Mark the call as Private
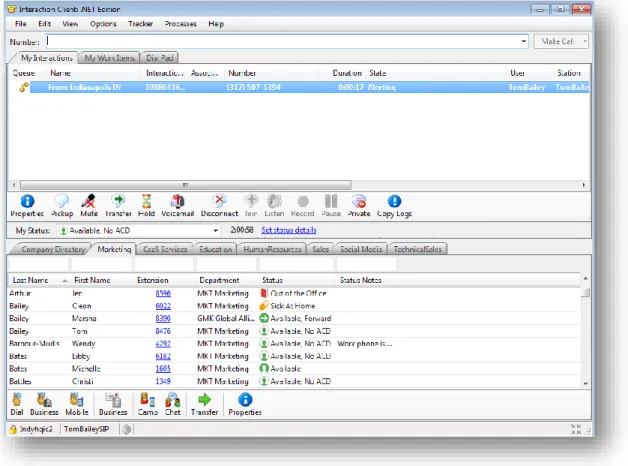The image size is (628, 466). click(359, 205)
